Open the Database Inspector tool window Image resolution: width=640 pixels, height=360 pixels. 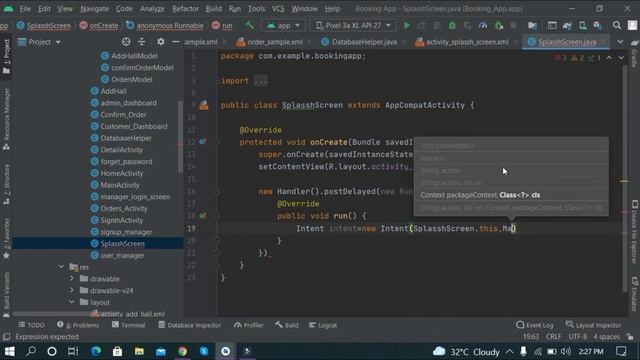(x=190, y=325)
